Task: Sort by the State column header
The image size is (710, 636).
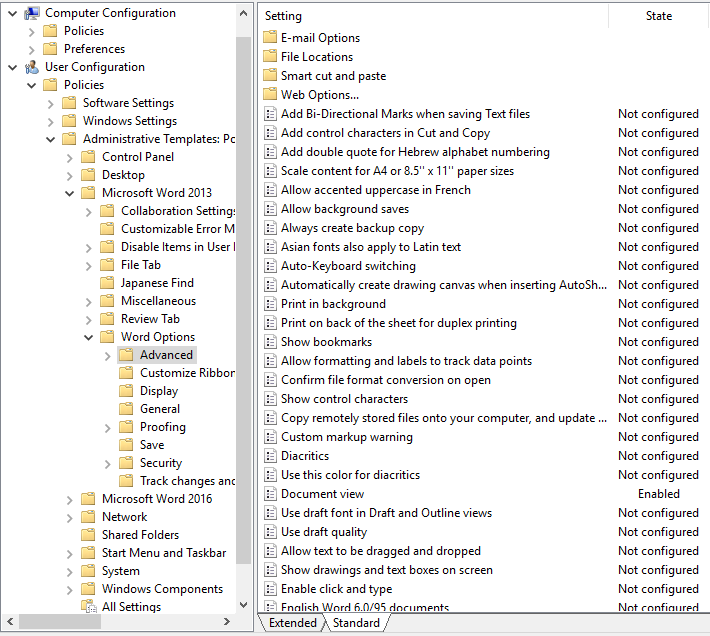Action: coord(658,16)
